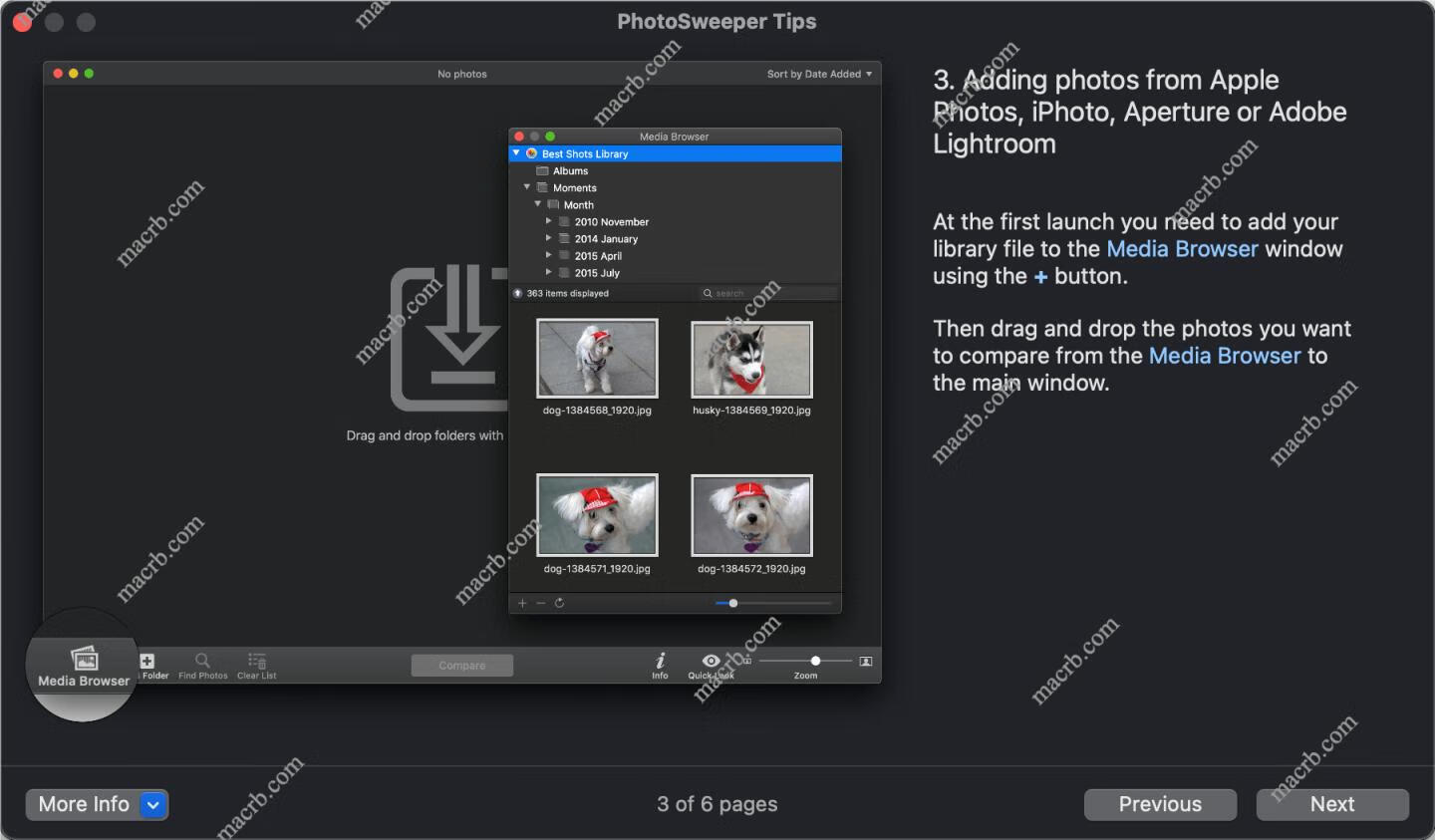Expand the 2014 January node
This screenshot has width=1435, height=840.
click(x=548, y=238)
